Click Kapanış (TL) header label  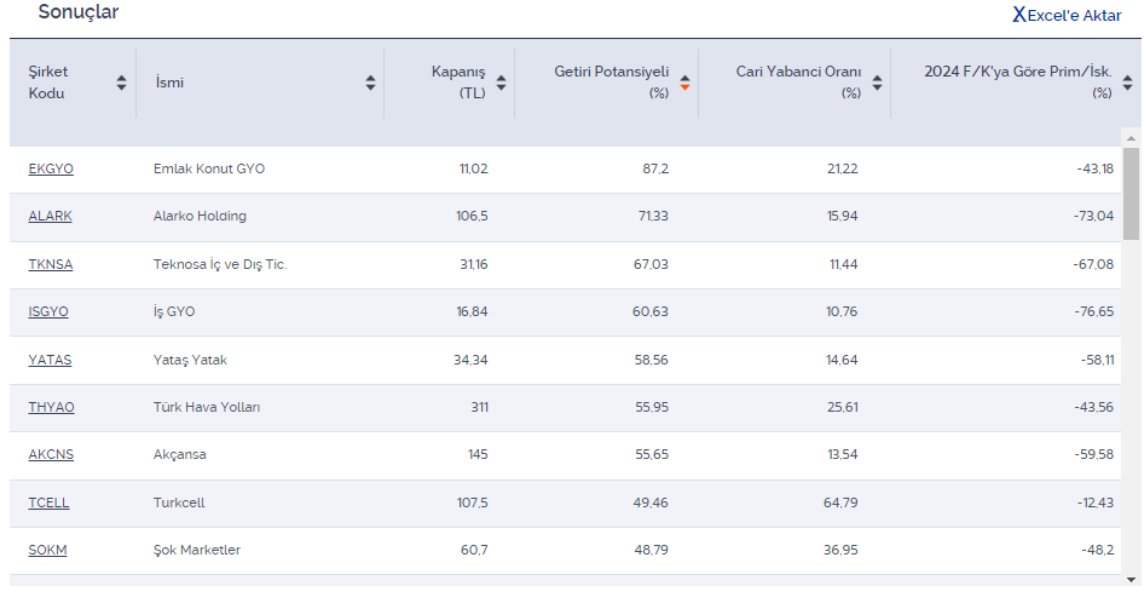pyautogui.click(x=458, y=82)
